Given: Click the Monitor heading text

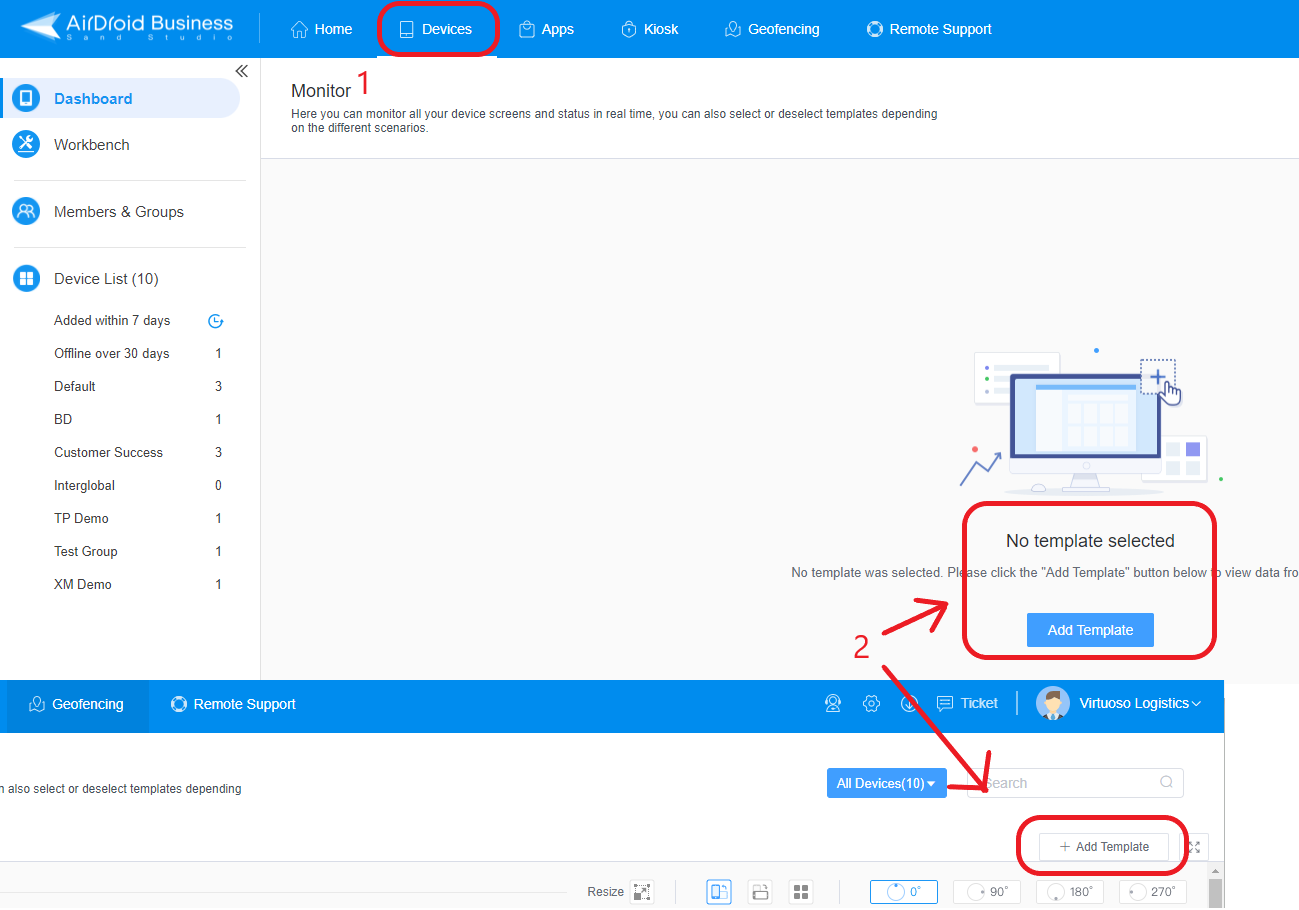Looking at the screenshot, I should pos(321,90).
